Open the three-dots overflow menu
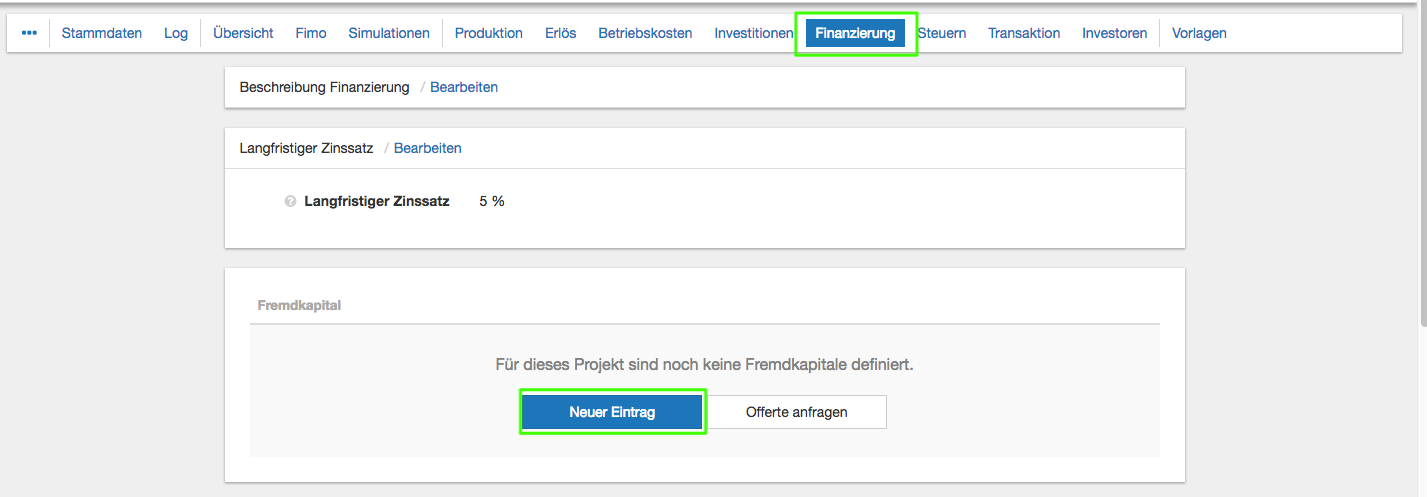 (29, 33)
